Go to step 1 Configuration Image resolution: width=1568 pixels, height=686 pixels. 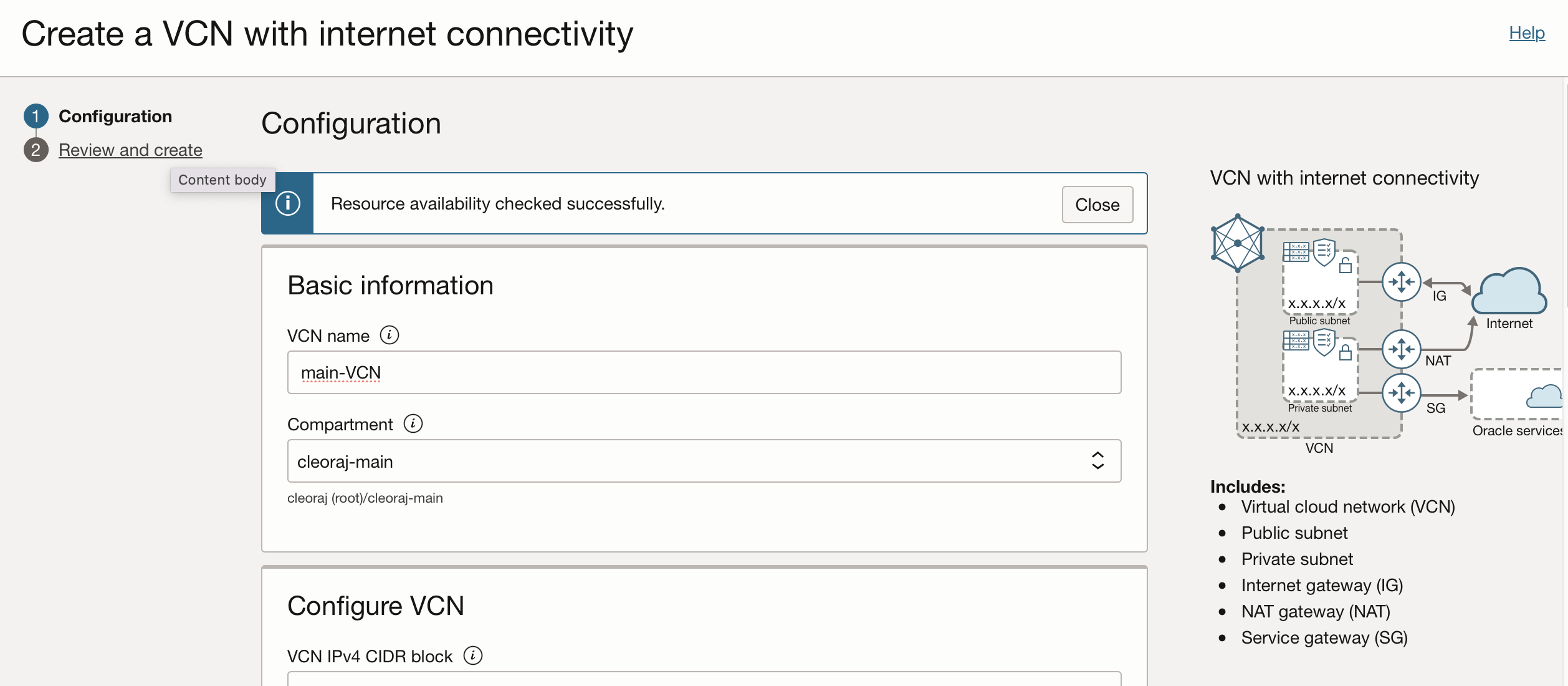[x=115, y=116]
